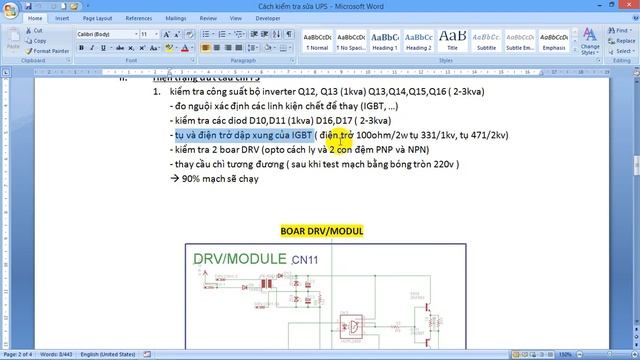Screen dimensions: 640x360
Task: Apply the Subtitle style
Action: (486, 41)
